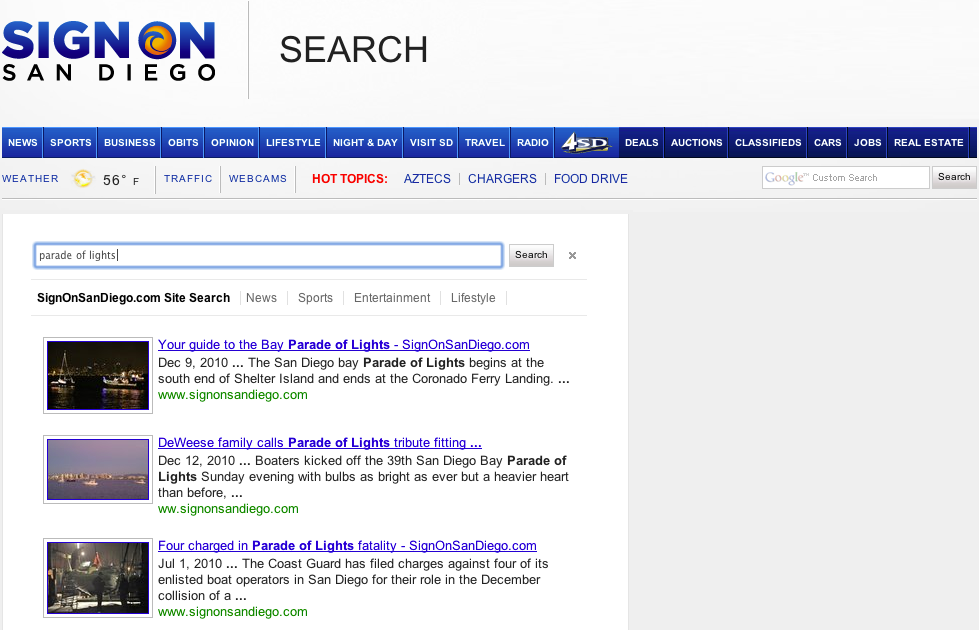
Task: Click Search button next to parade of lights
Action: [x=531, y=255]
